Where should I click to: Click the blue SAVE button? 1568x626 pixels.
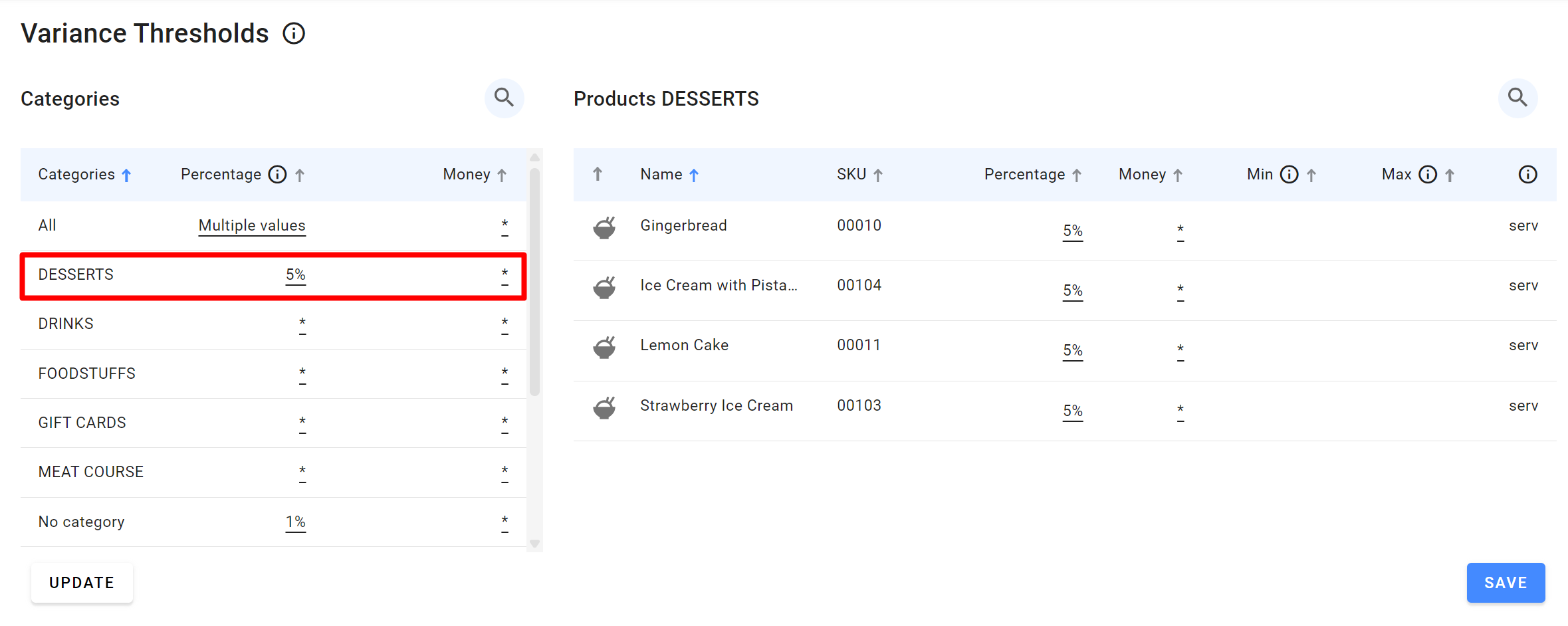(x=1506, y=583)
